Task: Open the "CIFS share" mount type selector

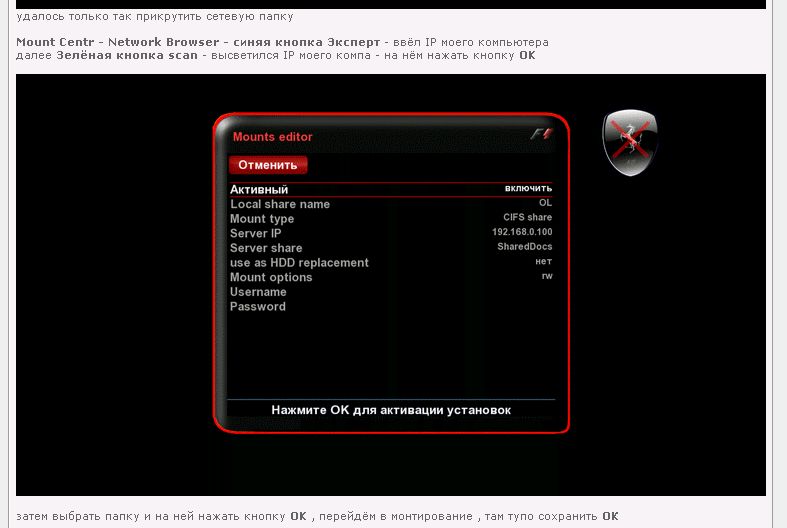Action: pyautogui.click(x=527, y=218)
